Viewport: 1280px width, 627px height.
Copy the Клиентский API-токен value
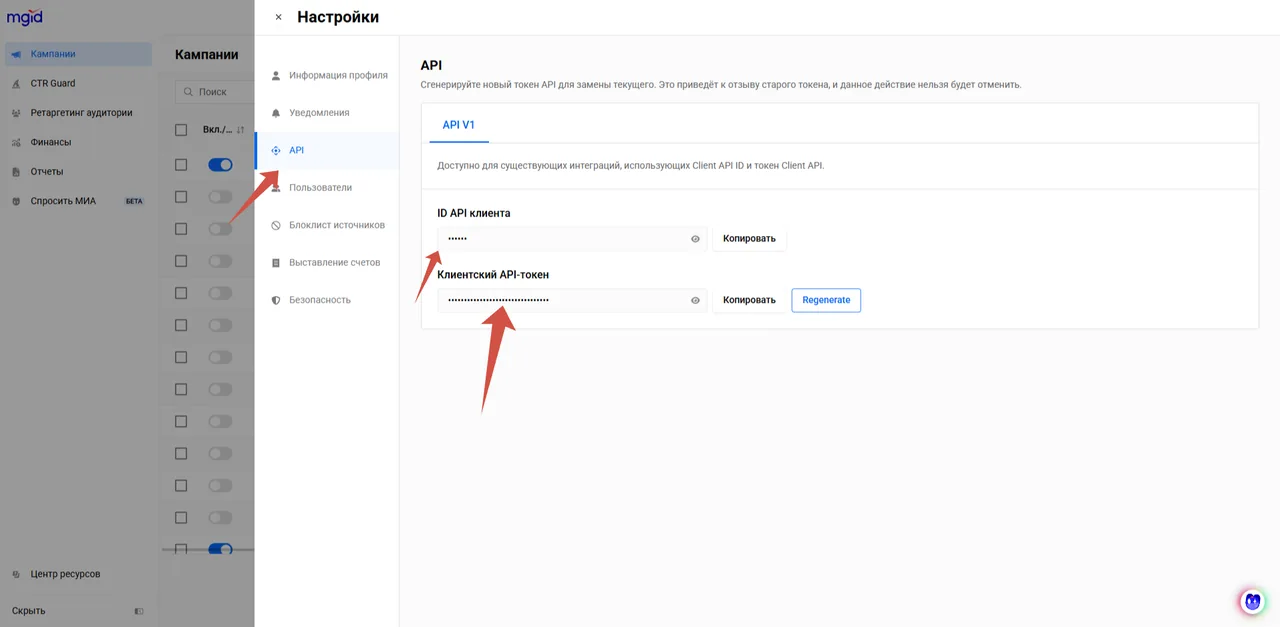pyautogui.click(x=749, y=300)
